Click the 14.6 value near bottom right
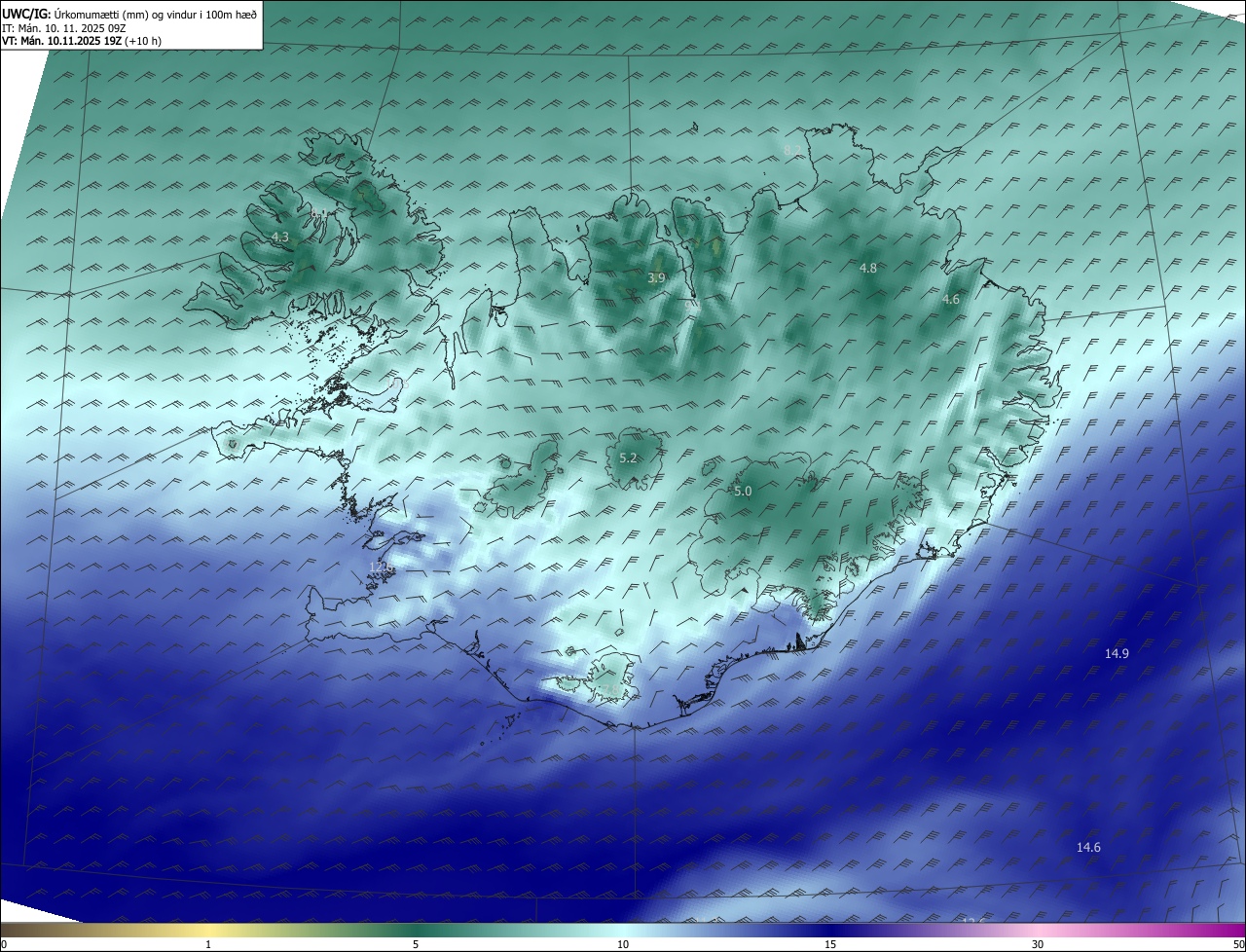1246x952 pixels. click(x=1088, y=848)
